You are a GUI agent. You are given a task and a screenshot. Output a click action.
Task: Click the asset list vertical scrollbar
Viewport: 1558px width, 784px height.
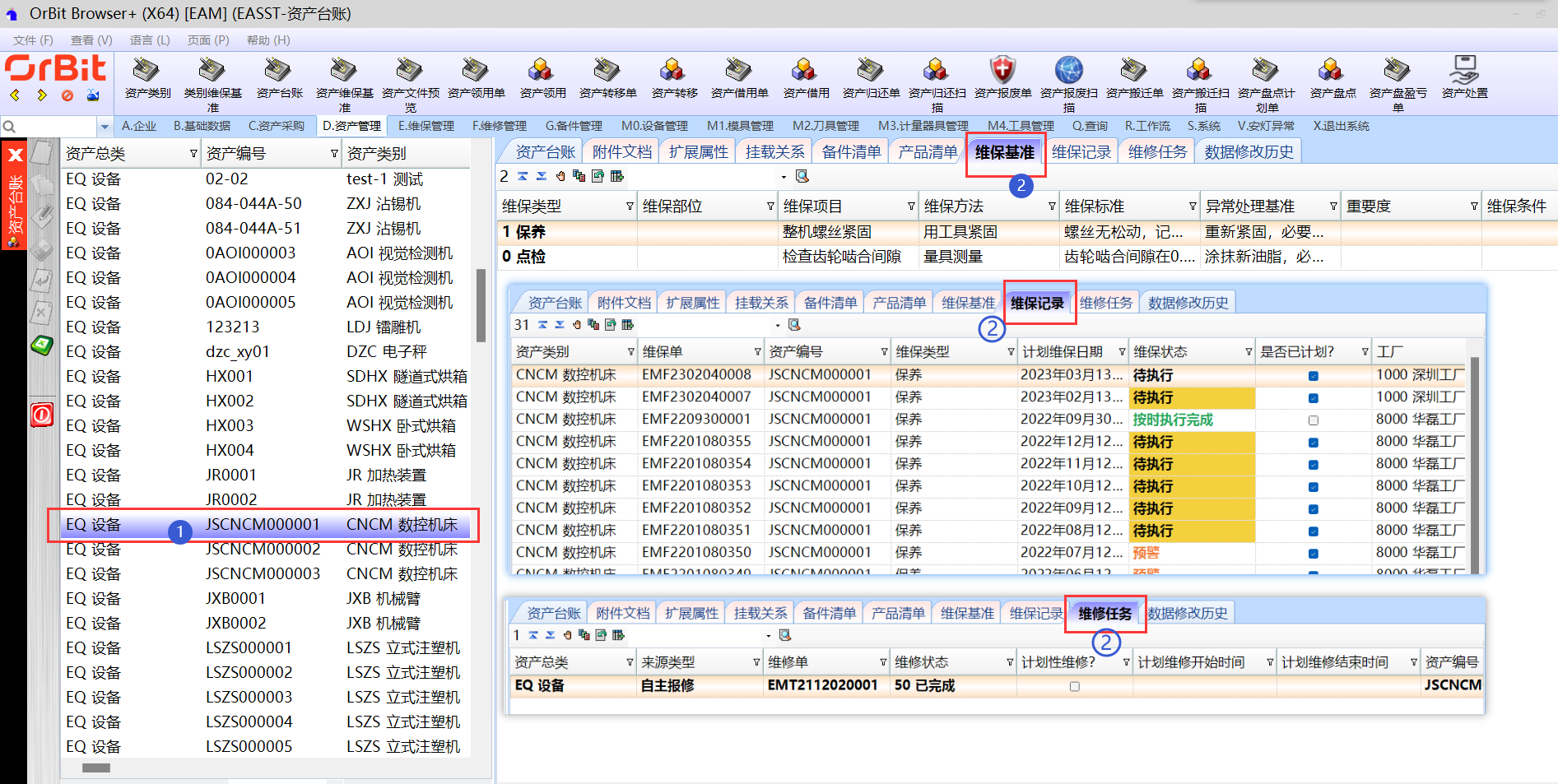coord(481,304)
